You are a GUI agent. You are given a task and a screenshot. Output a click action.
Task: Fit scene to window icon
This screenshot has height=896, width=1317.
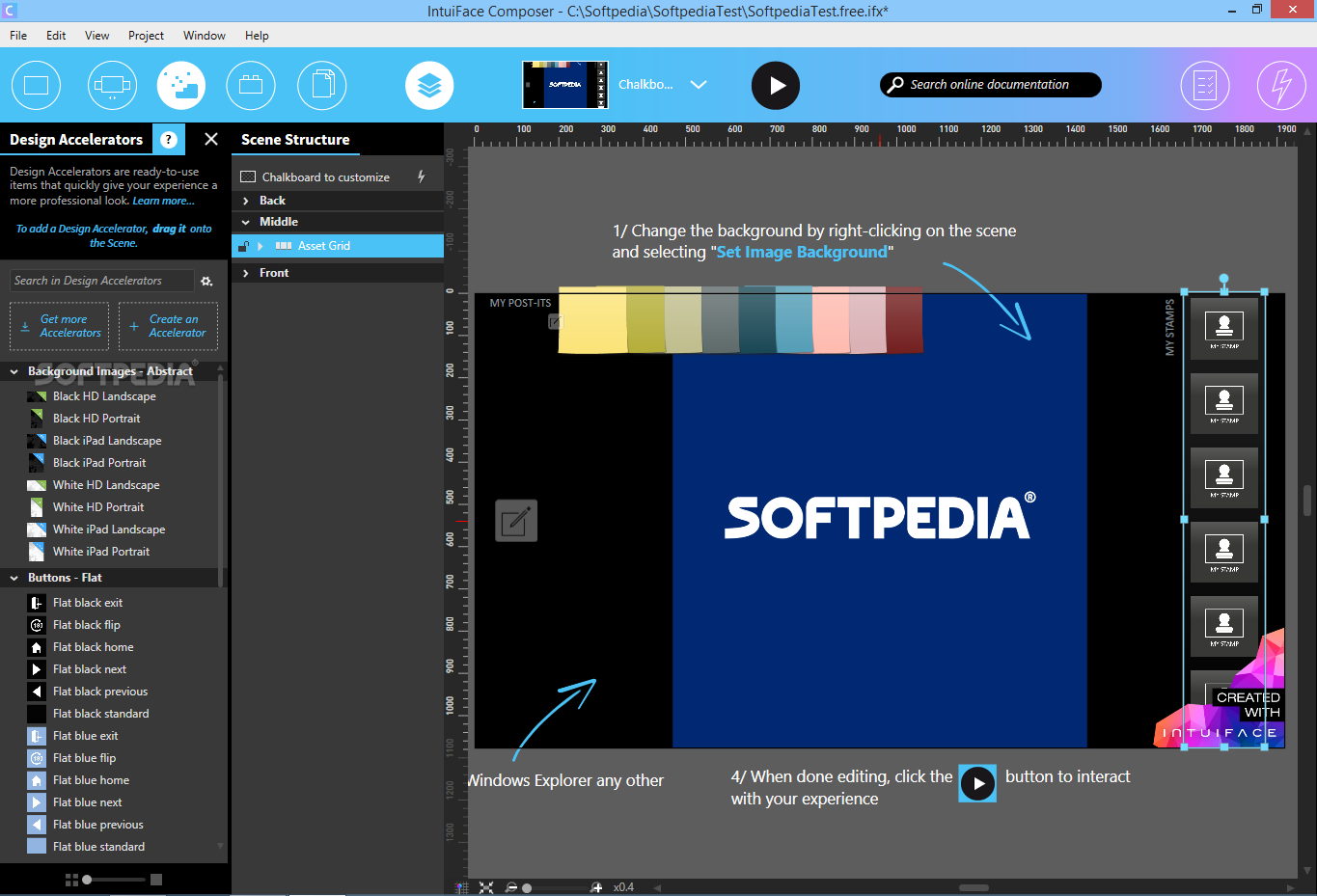click(x=486, y=887)
